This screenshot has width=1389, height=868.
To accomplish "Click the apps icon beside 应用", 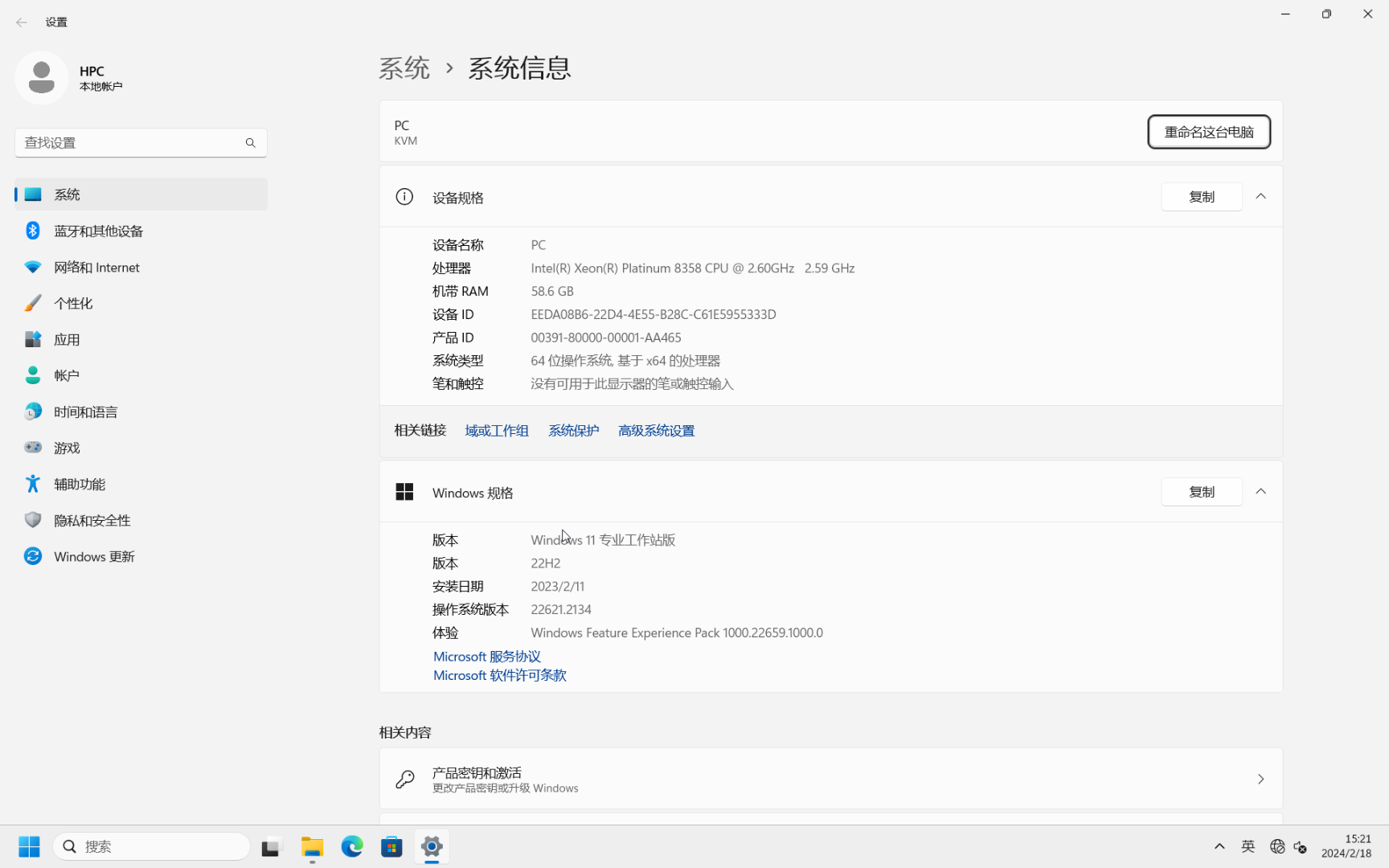I will click(x=33, y=339).
